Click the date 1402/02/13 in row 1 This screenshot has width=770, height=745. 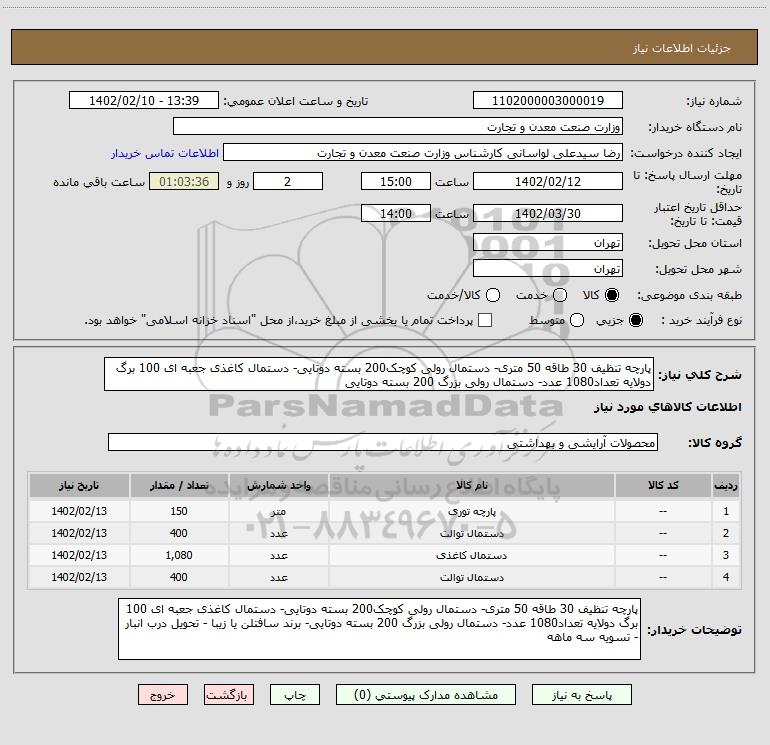[79, 511]
